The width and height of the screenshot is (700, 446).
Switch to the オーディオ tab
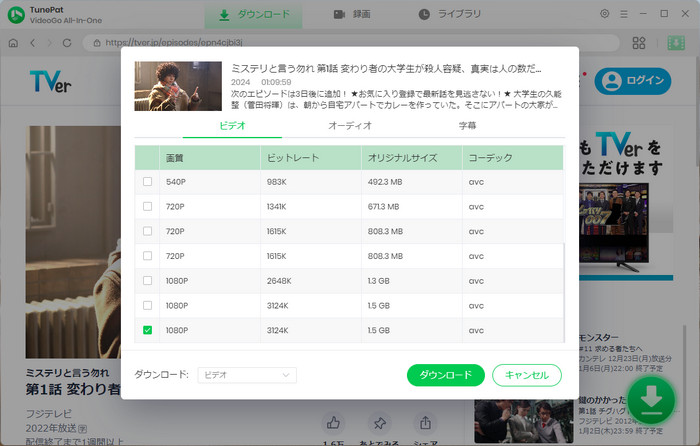(x=350, y=126)
